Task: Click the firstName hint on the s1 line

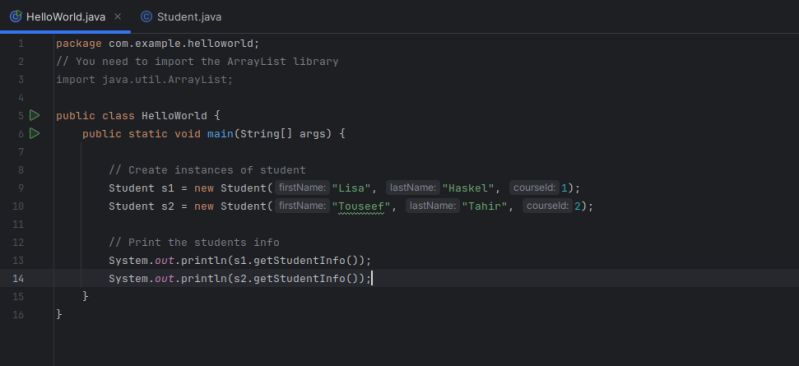Action: [302, 188]
